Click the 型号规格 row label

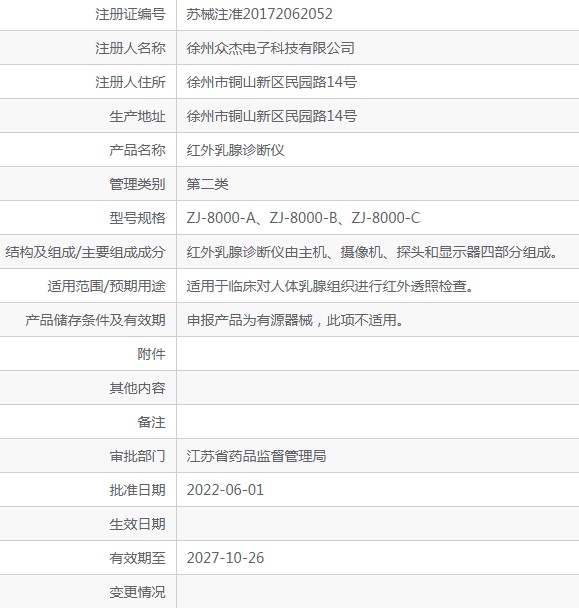coord(137,218)
